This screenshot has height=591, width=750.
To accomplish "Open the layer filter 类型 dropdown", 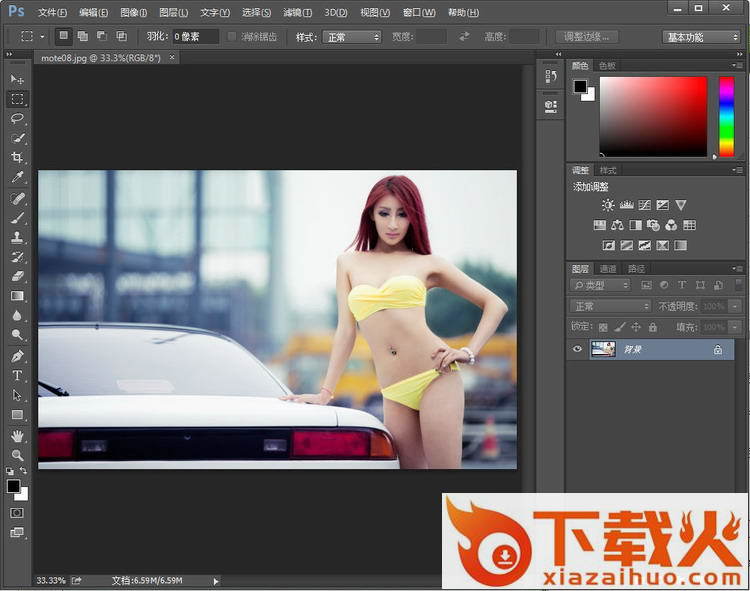I will click(x=600, y=285).
